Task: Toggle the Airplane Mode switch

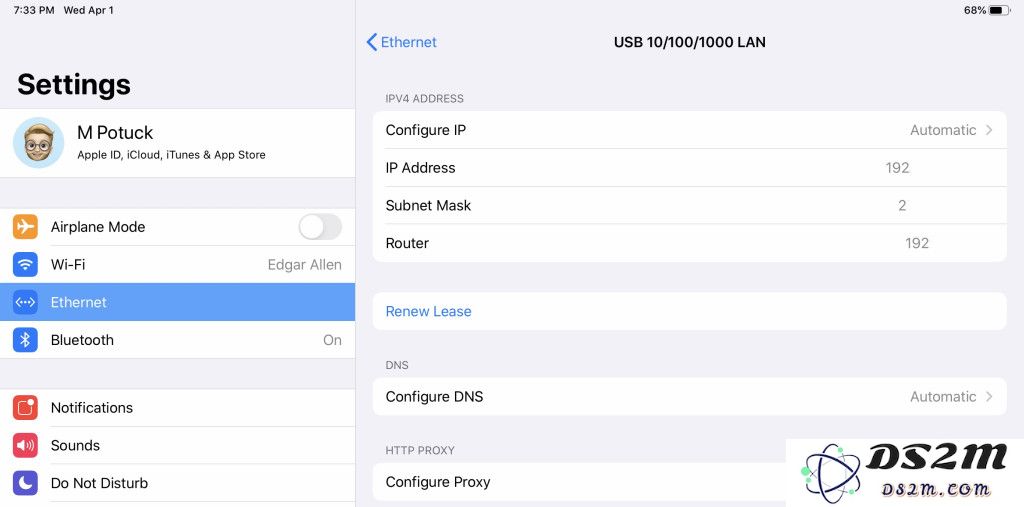Action: click(320, 227)
